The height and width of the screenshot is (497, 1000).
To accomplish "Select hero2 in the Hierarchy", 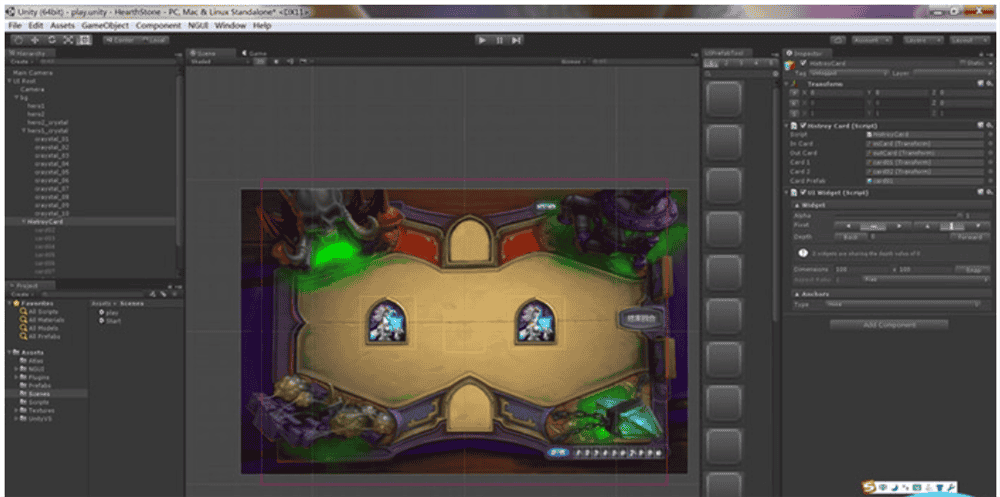I will coord(36,114).
